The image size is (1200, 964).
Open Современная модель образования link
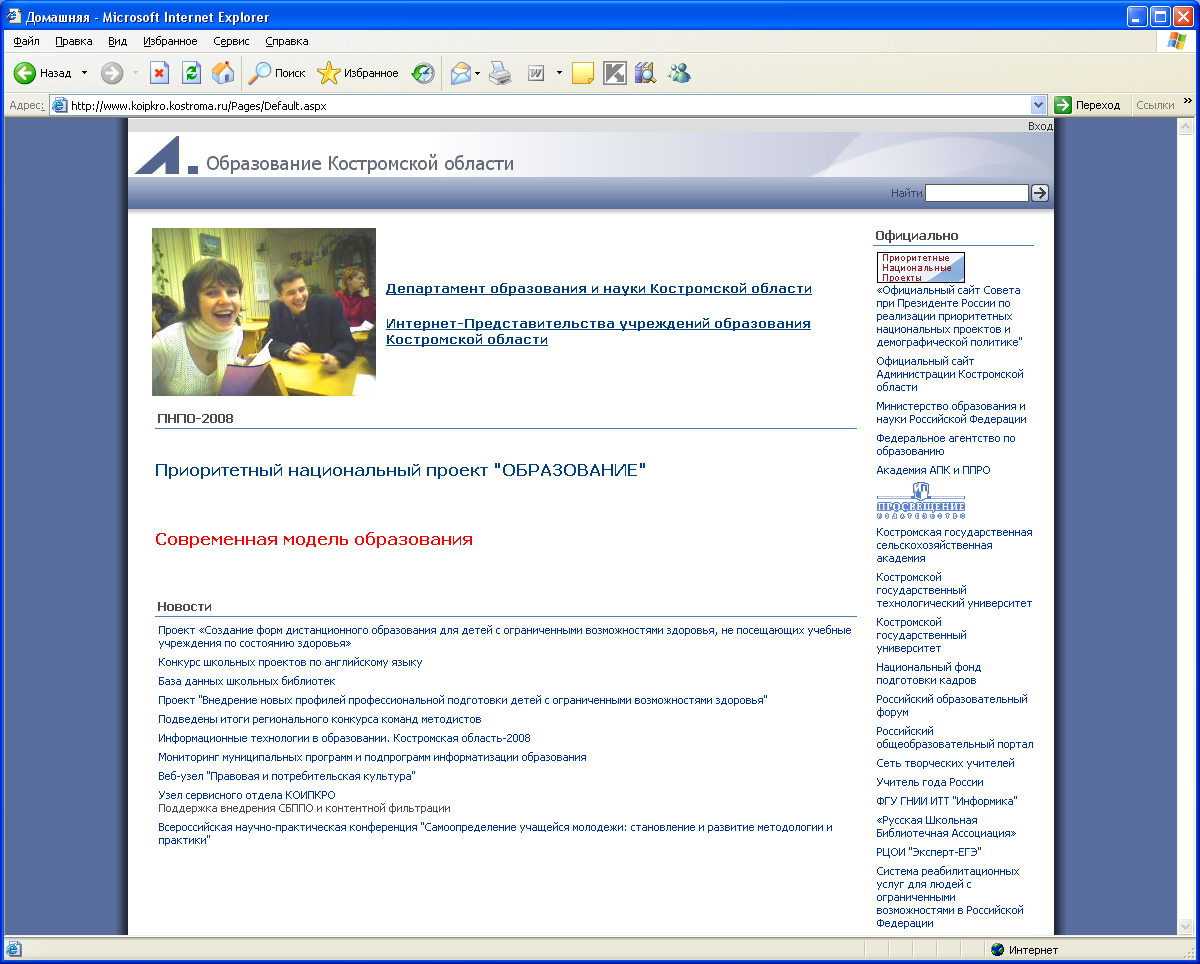[314, 539]
